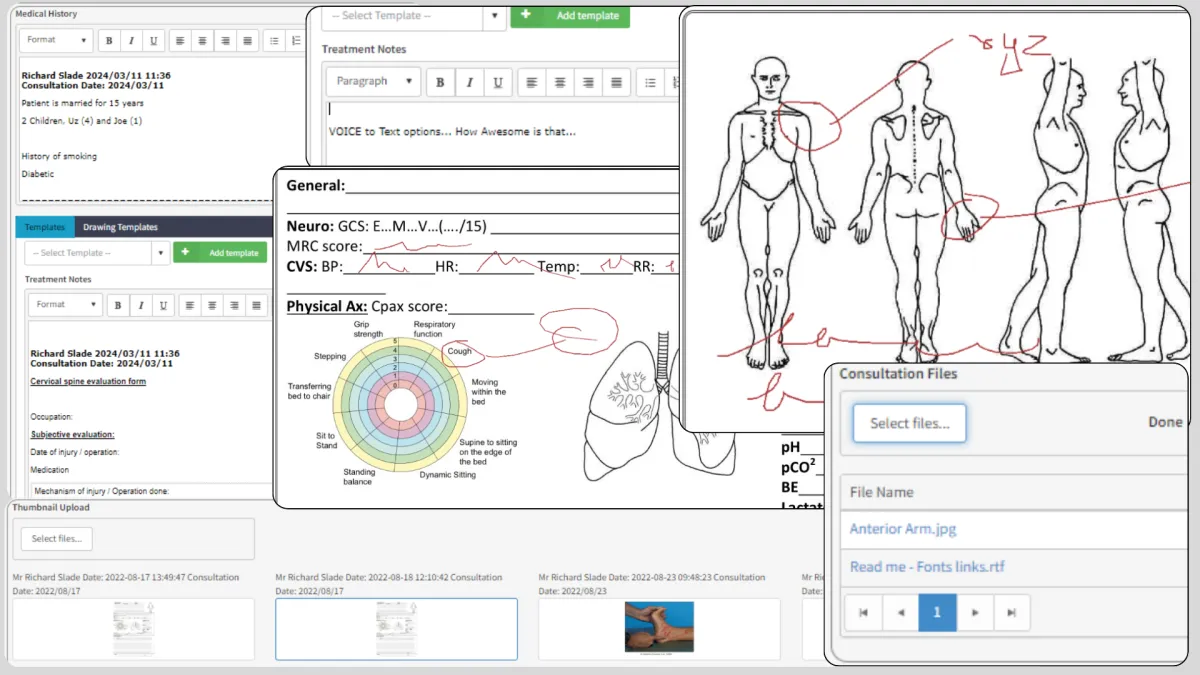The image size is (1200, 675).
Task: Insert numbered list in the Medical History toolbar
Action: pos(296,41)
